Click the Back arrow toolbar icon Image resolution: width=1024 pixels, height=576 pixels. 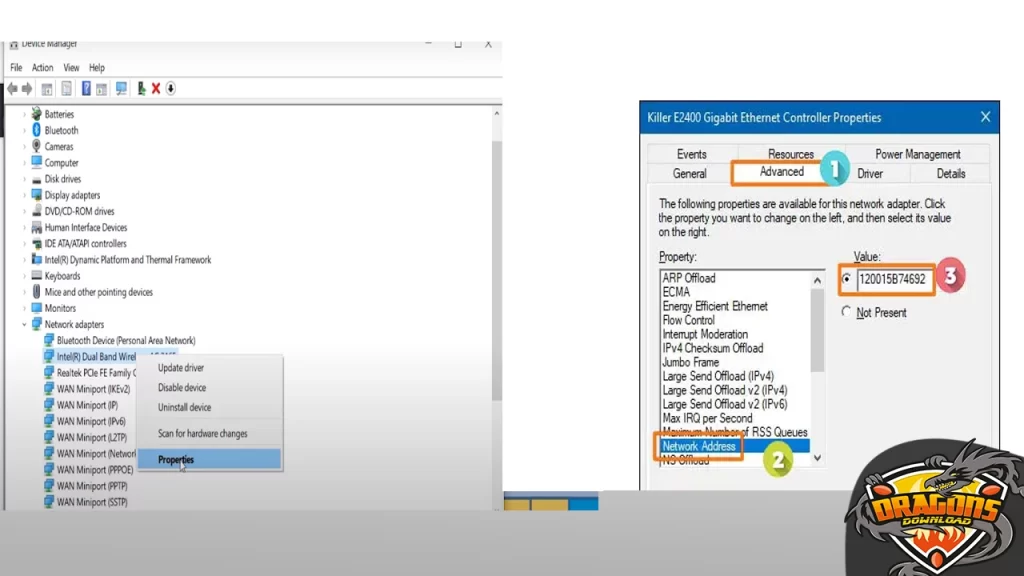(x=13, y=89)
